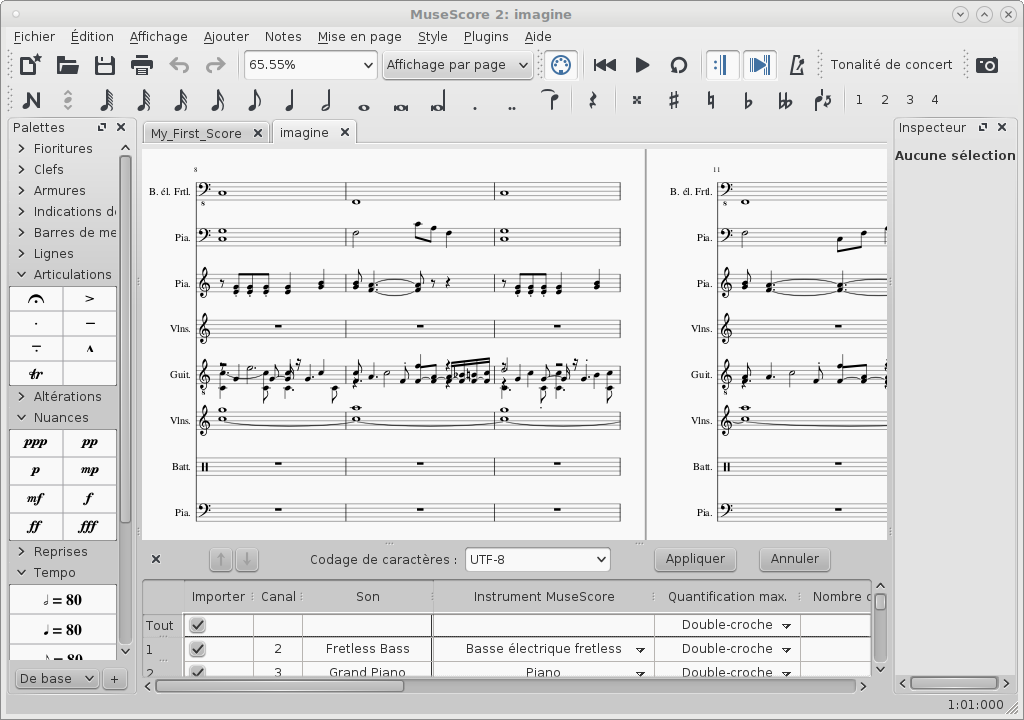Open a score file from folder icon
Screen dimensions: 1024x720
pyautogui.click(x=67, y=65)
